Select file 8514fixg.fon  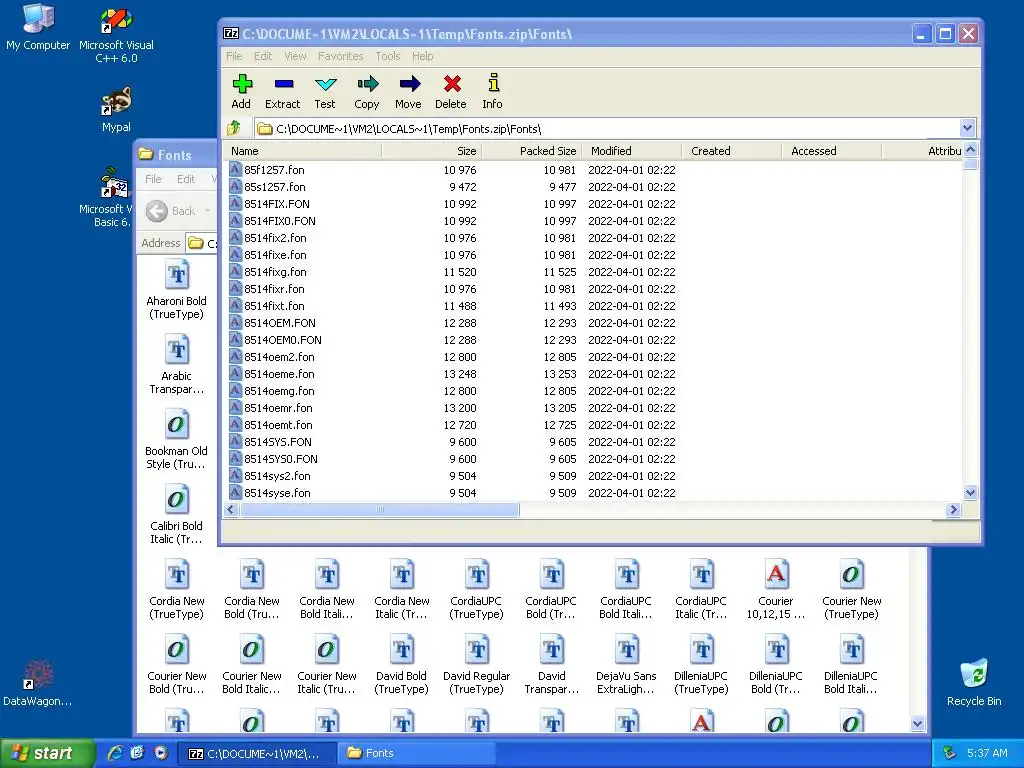click(x=275, y=272)
